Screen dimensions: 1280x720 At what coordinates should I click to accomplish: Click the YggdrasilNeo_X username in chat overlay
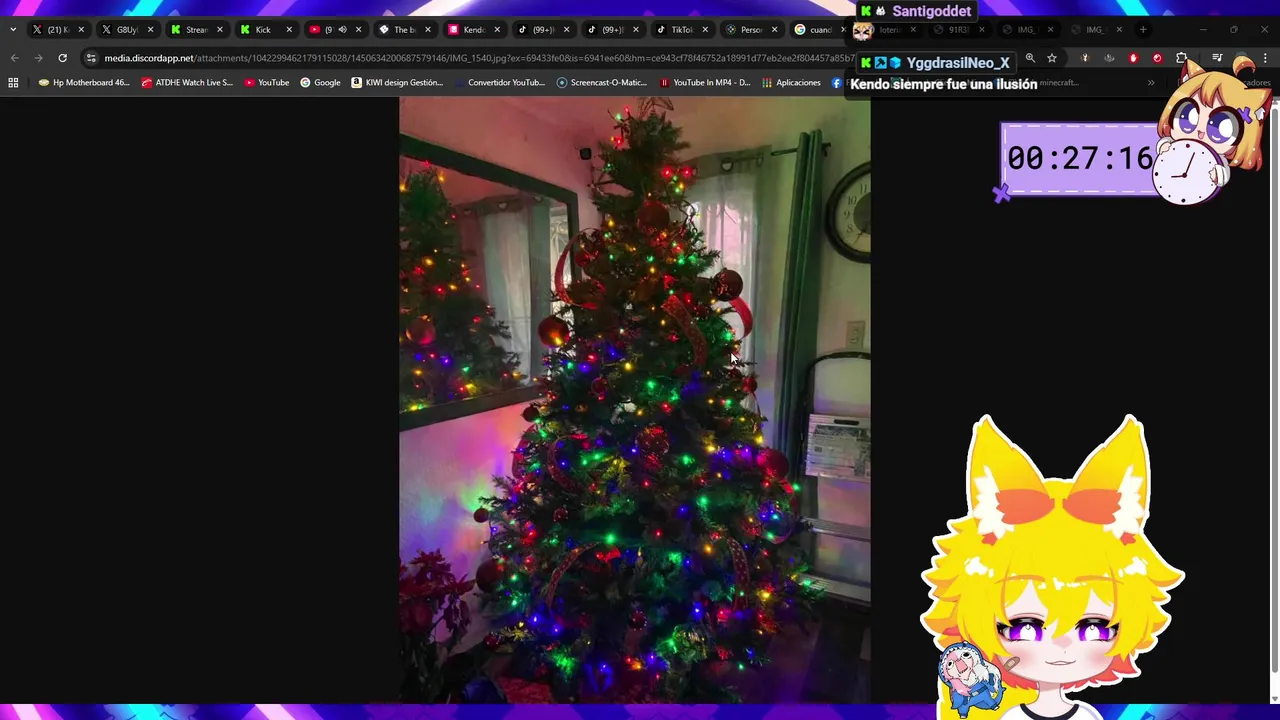958,63
